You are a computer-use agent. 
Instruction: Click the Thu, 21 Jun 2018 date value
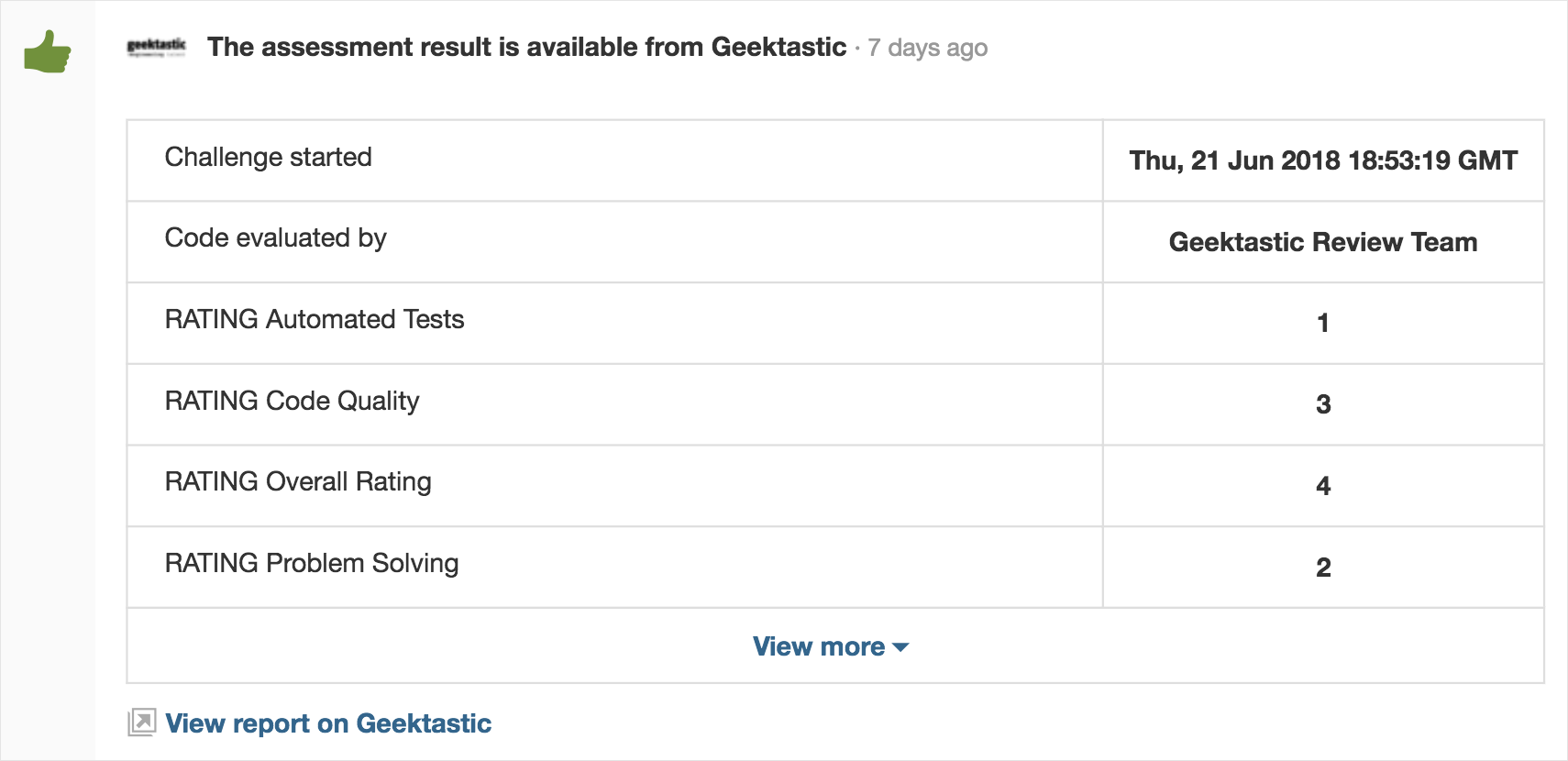[x=1323, y=160]
